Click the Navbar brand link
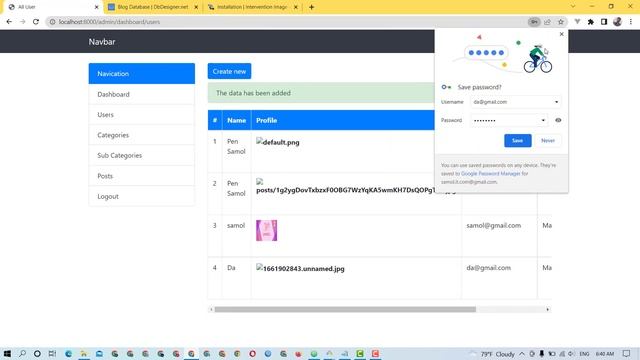Screen dimensions: 640x360 pyautogui.click(x=102, y=42)
